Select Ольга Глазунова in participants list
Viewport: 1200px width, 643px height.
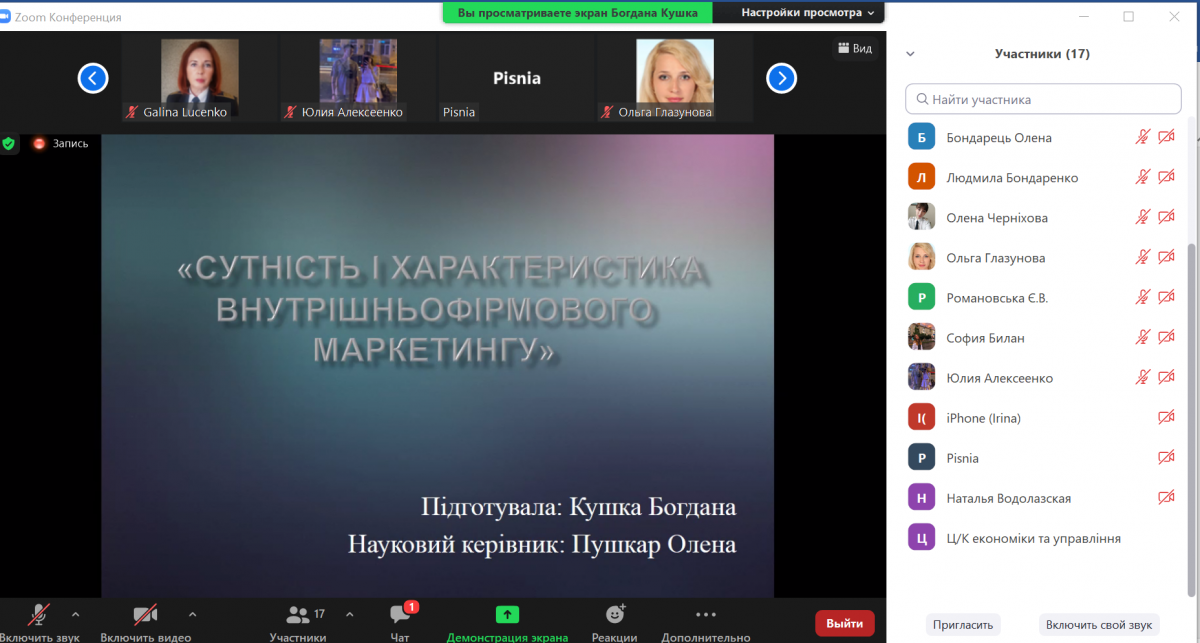[995, 258]
